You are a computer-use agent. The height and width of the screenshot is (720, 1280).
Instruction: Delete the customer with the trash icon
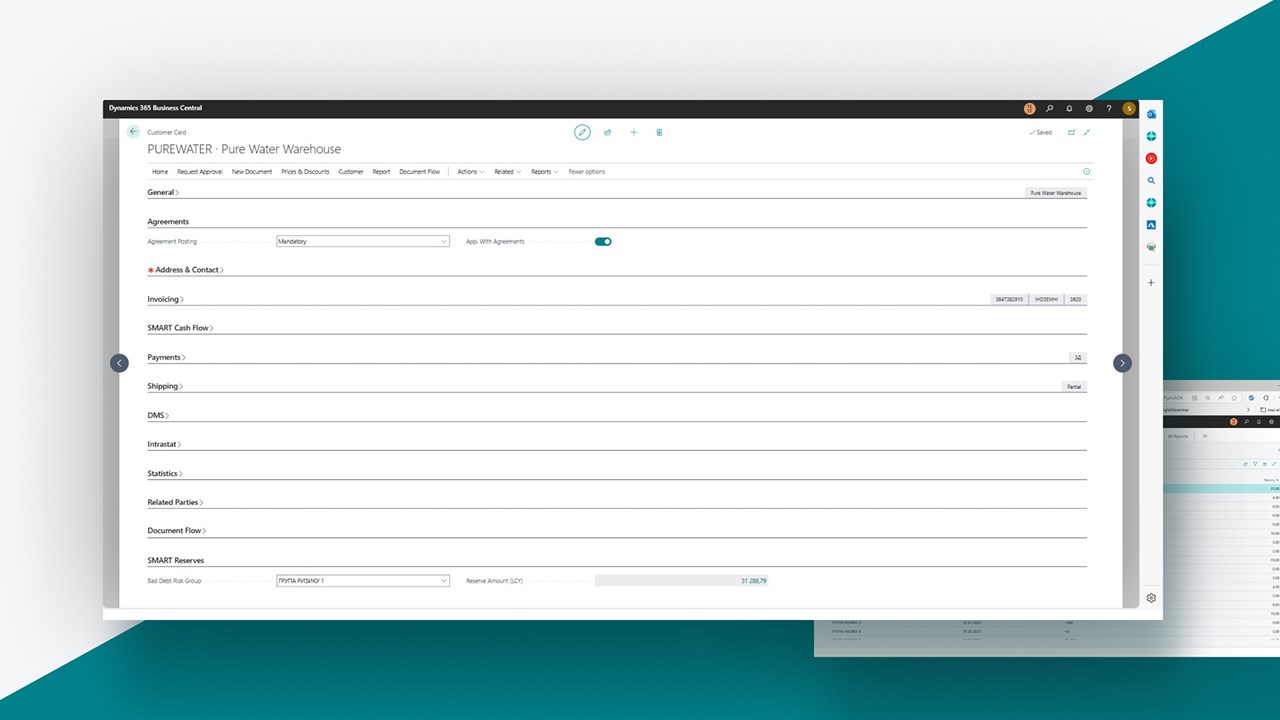[x=659, y=132]
